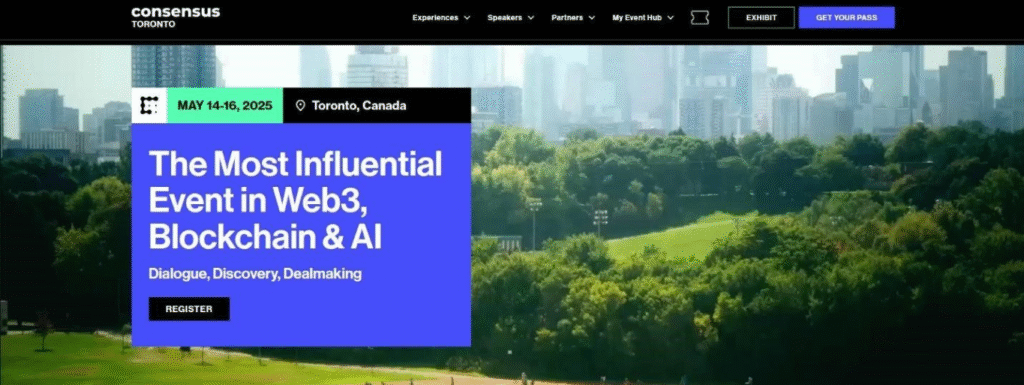The image size is (1024, 385).
Task: Click the GET YOUR PASS button
Action: tap(846, 18)
